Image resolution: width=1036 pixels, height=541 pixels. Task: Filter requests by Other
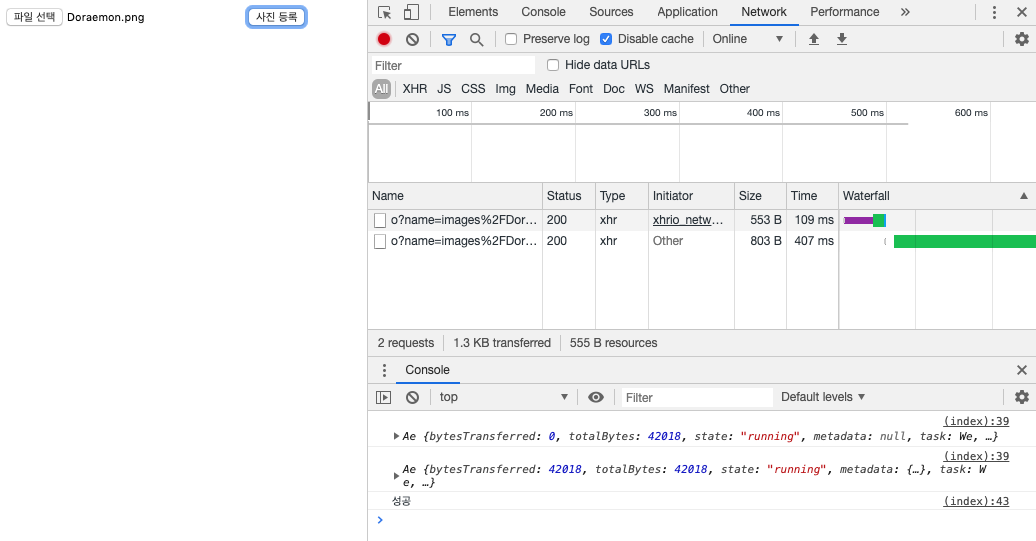pos(735,89)
